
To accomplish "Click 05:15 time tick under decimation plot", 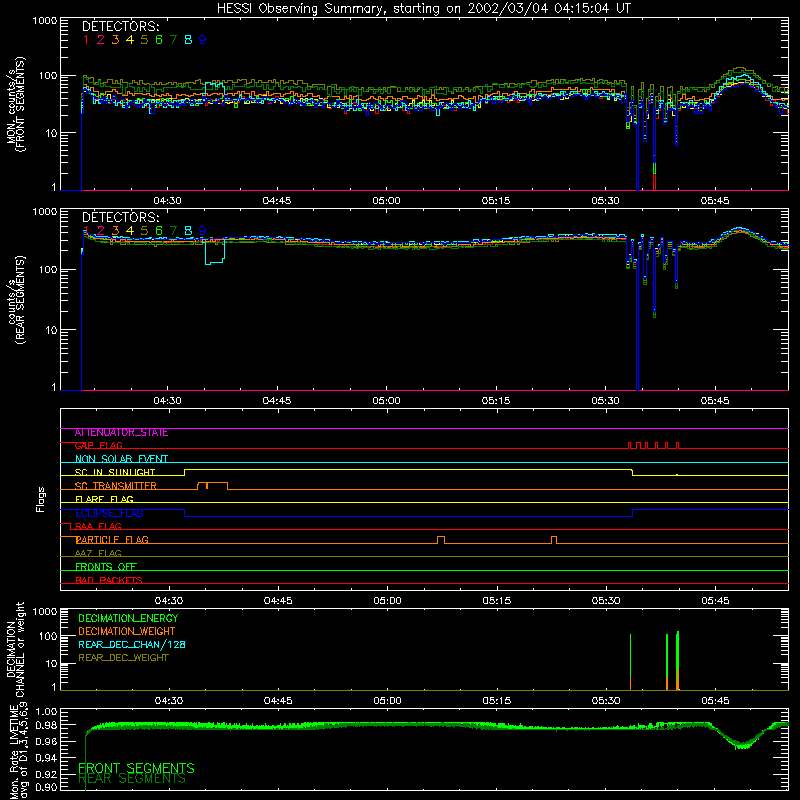I will [496, 701].
